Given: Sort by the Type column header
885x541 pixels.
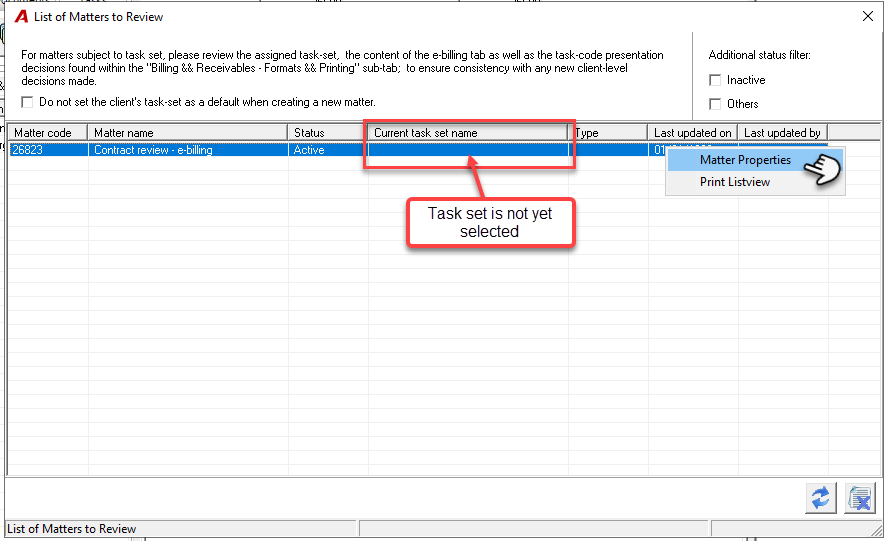Looking at the screenshot, I should click(608, 133).
